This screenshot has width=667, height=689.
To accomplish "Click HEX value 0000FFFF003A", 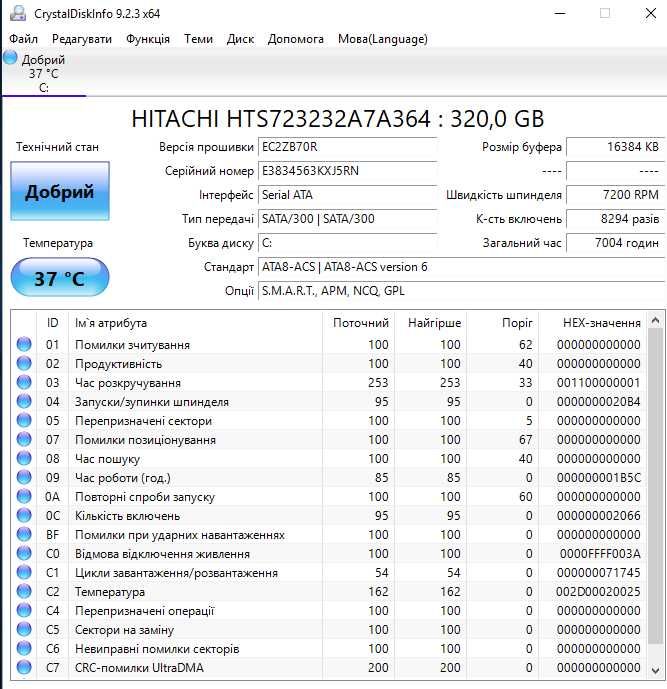I will pyautogui.click(x=600, y=554).
